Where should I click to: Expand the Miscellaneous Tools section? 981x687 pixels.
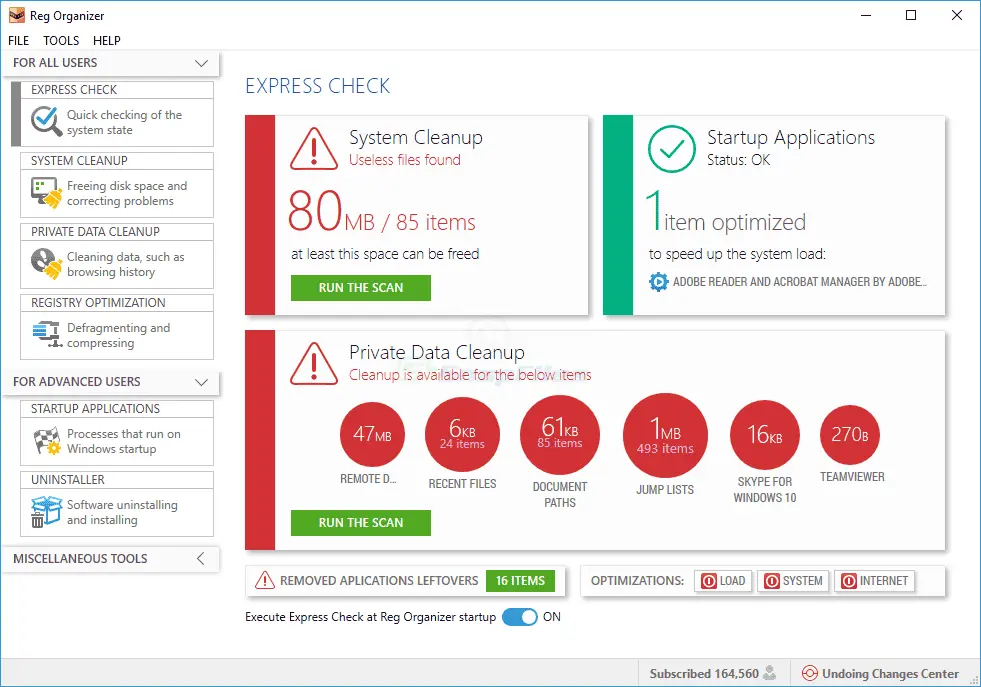pyautogui.click(x=200, y=559)
